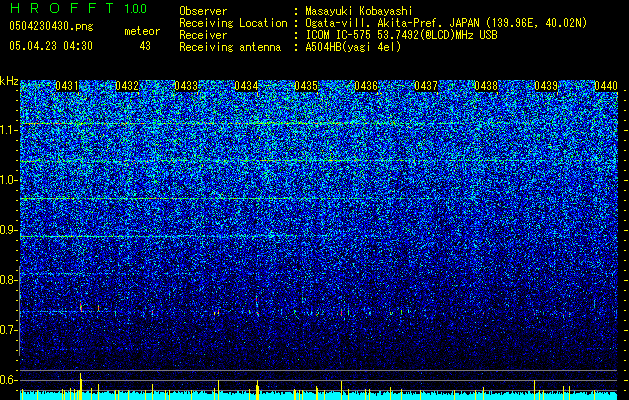Click the 'Observer' field label
The height and width of the screenshot is (400, 629).
point(203,11)
